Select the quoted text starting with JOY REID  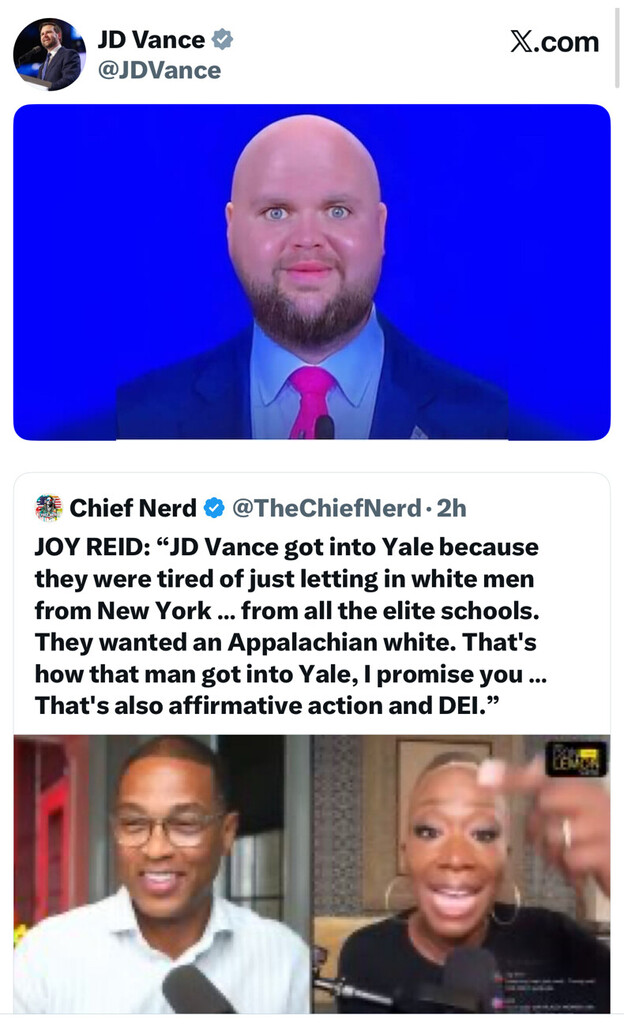pyautogui.click(x=290, y=626)
